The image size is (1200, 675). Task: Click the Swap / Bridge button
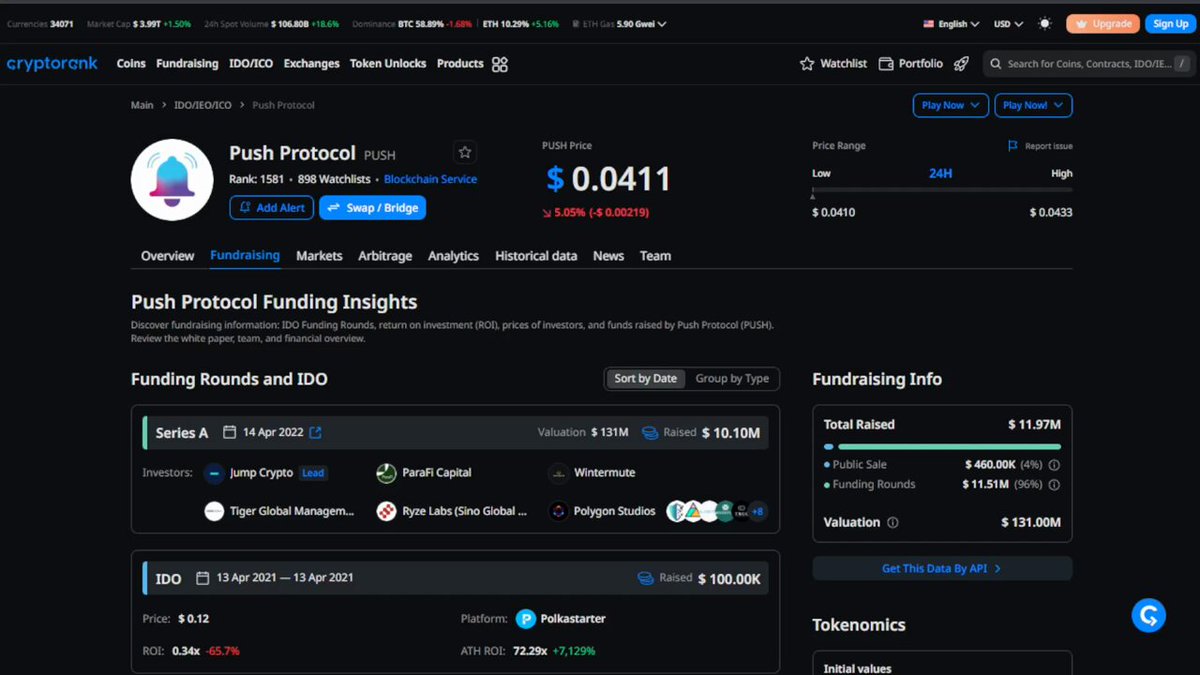(x=373, y=208)
